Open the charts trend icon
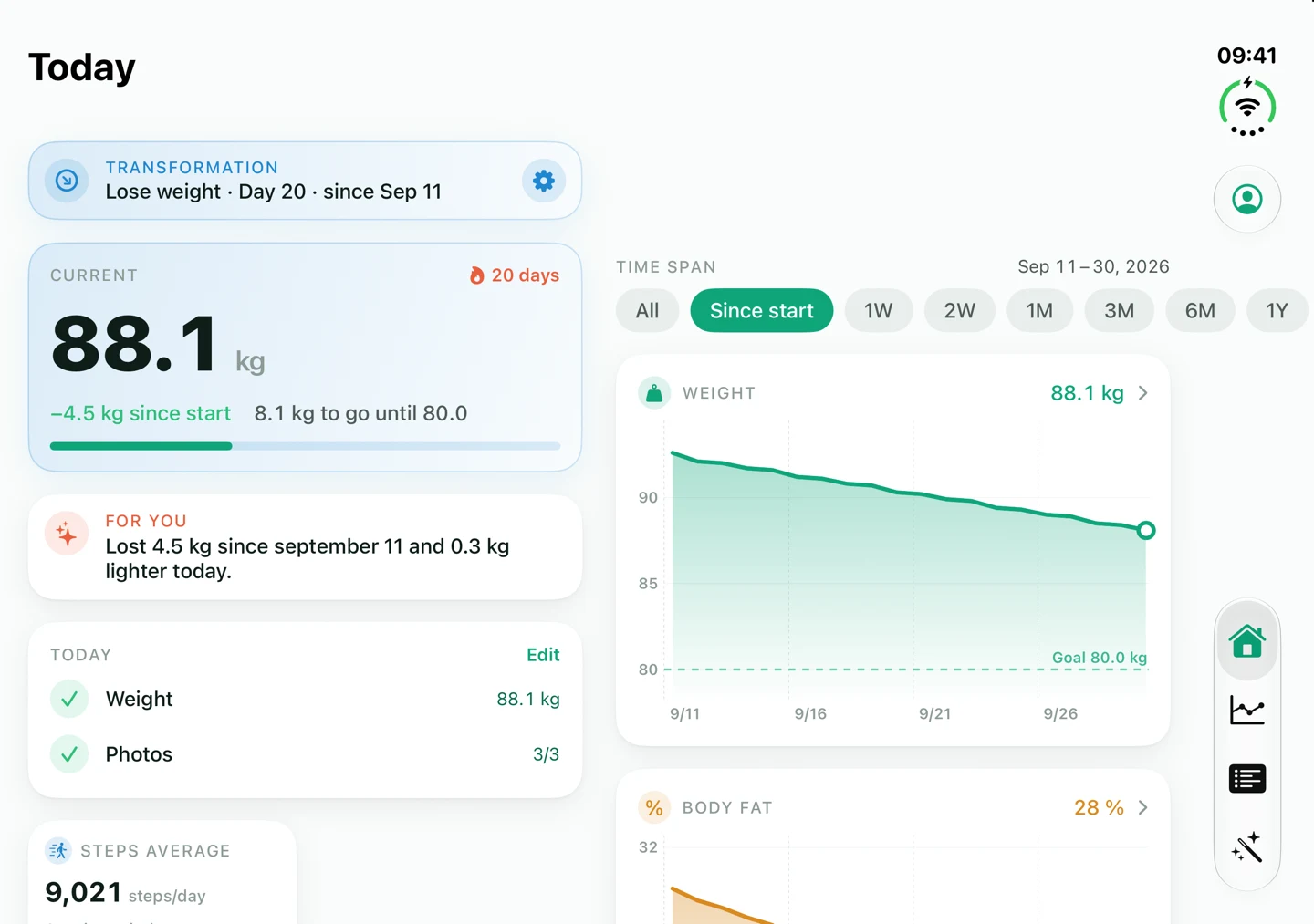Viewport: 1314px width, 924px height. [1247, 710]
